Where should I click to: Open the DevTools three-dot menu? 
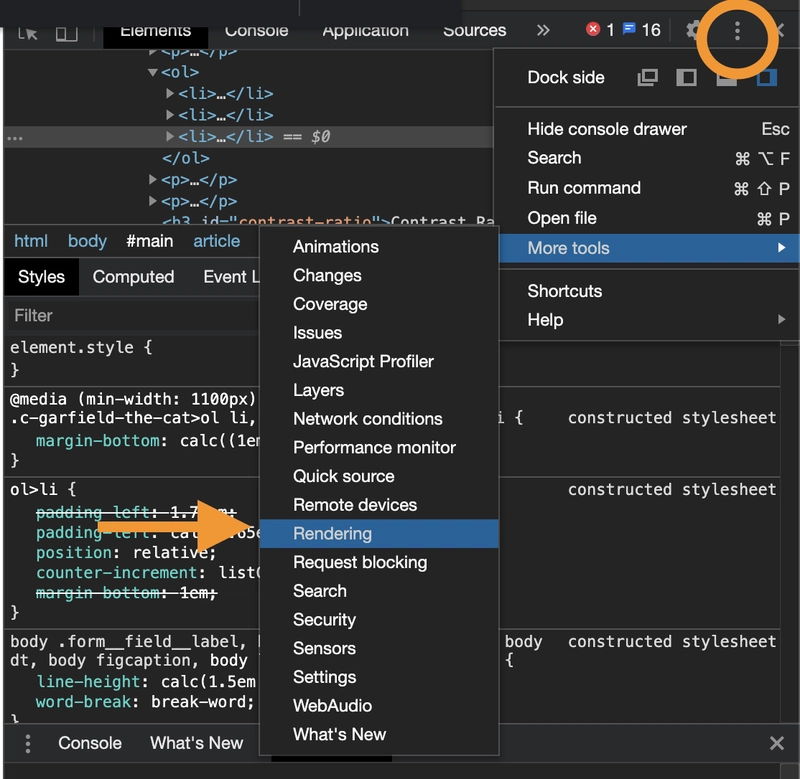pyautogui.click(x=737, y=31)
